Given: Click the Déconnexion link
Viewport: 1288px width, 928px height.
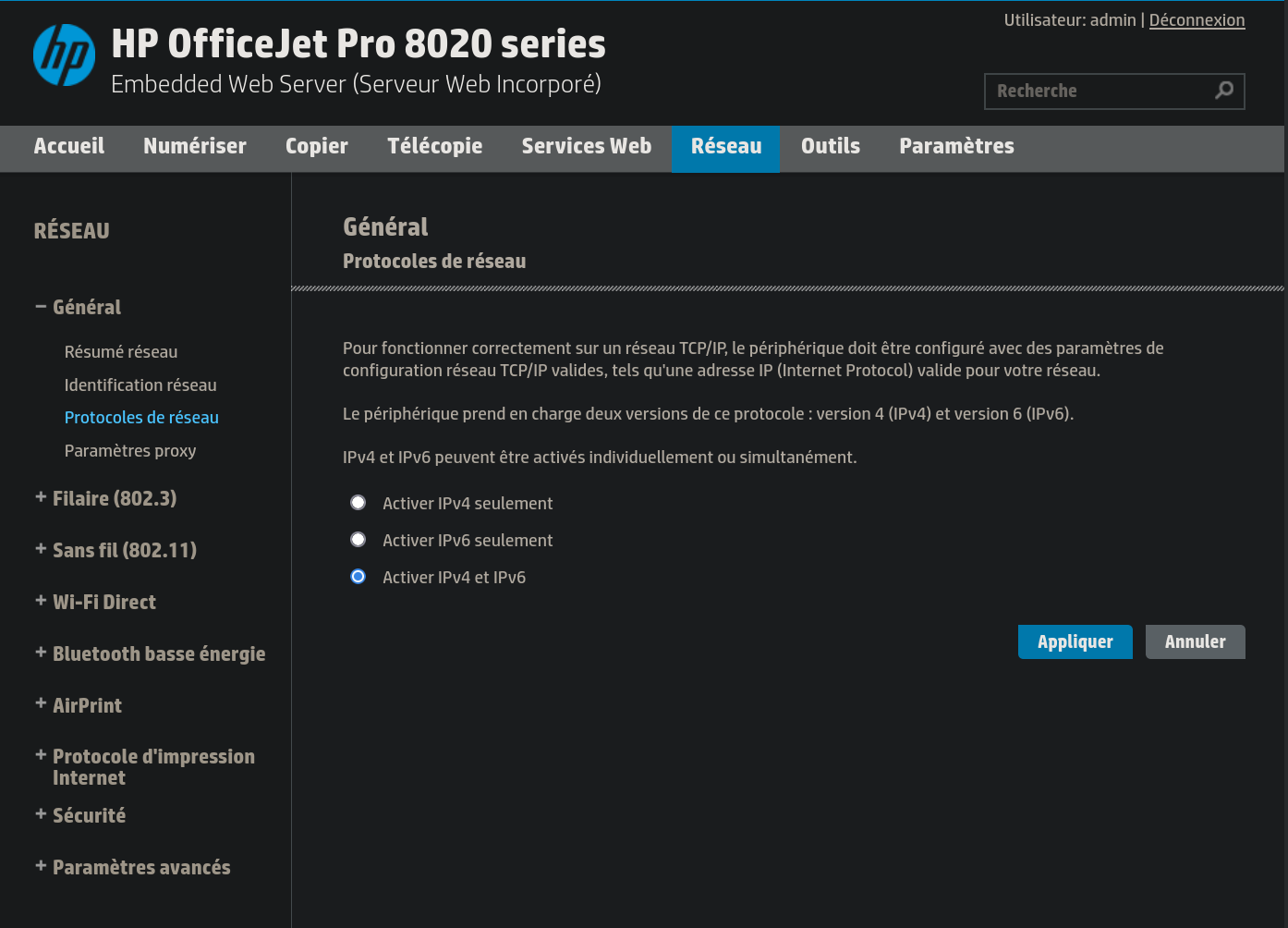Looking at the screenshot, I should (1197, 20).
